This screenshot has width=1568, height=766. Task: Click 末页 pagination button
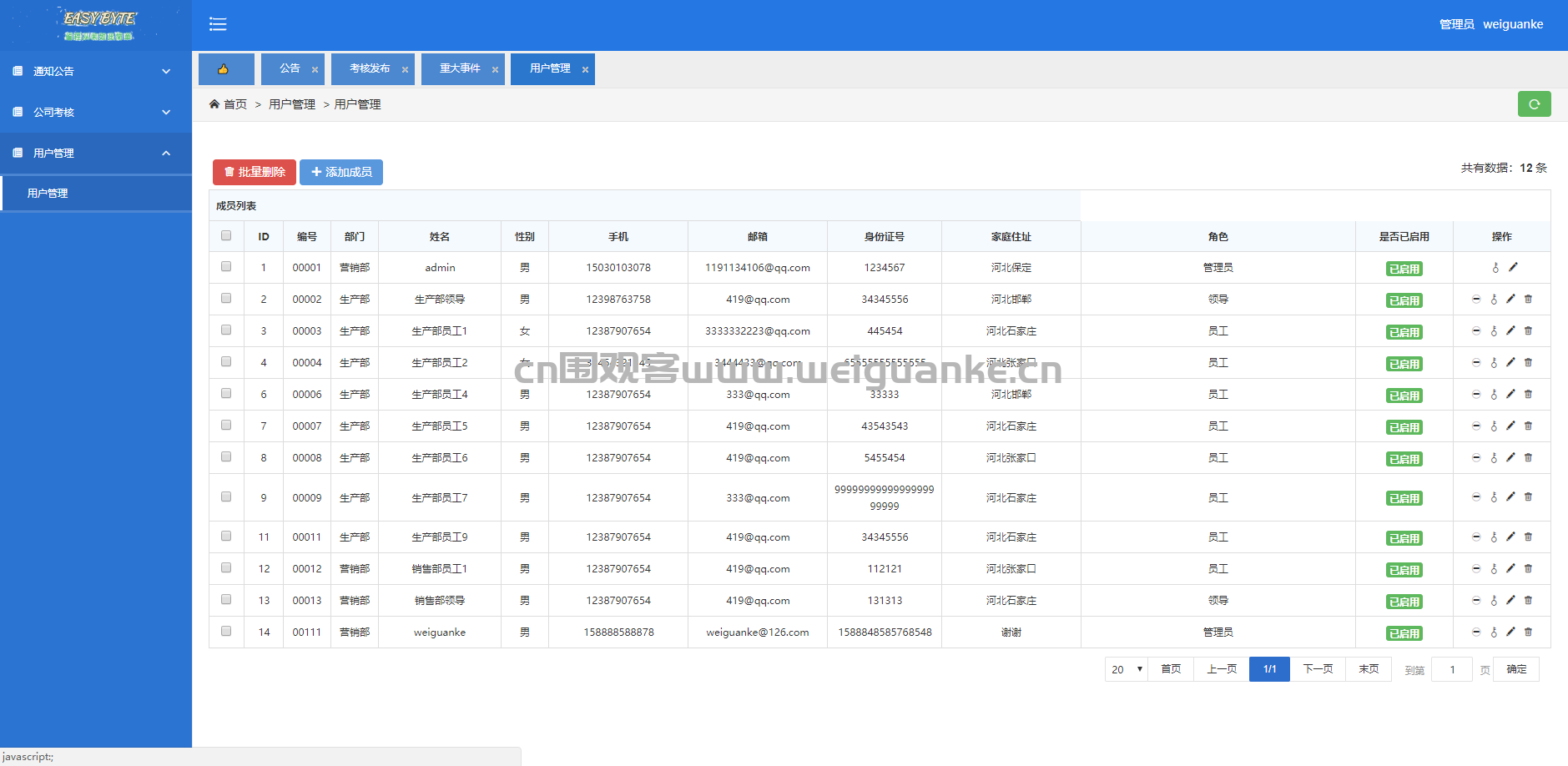pyautogui.click(x=1369, y=669)
